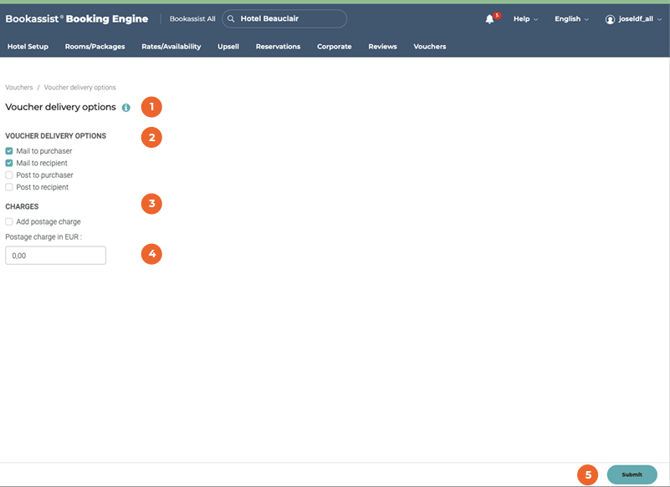Click the Hotel Beauclair search box
This screenshot has width=670, height=487.
click(x=290, y=19)
